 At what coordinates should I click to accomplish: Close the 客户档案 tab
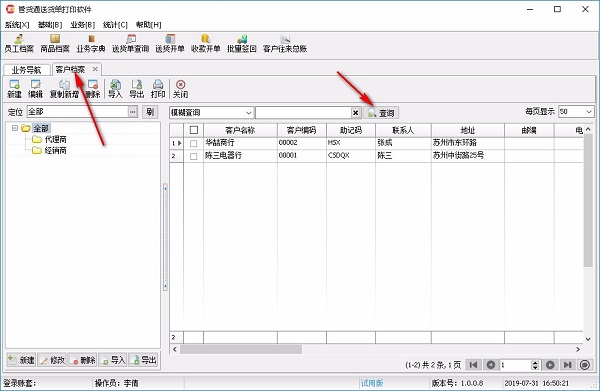pos(95,69)
